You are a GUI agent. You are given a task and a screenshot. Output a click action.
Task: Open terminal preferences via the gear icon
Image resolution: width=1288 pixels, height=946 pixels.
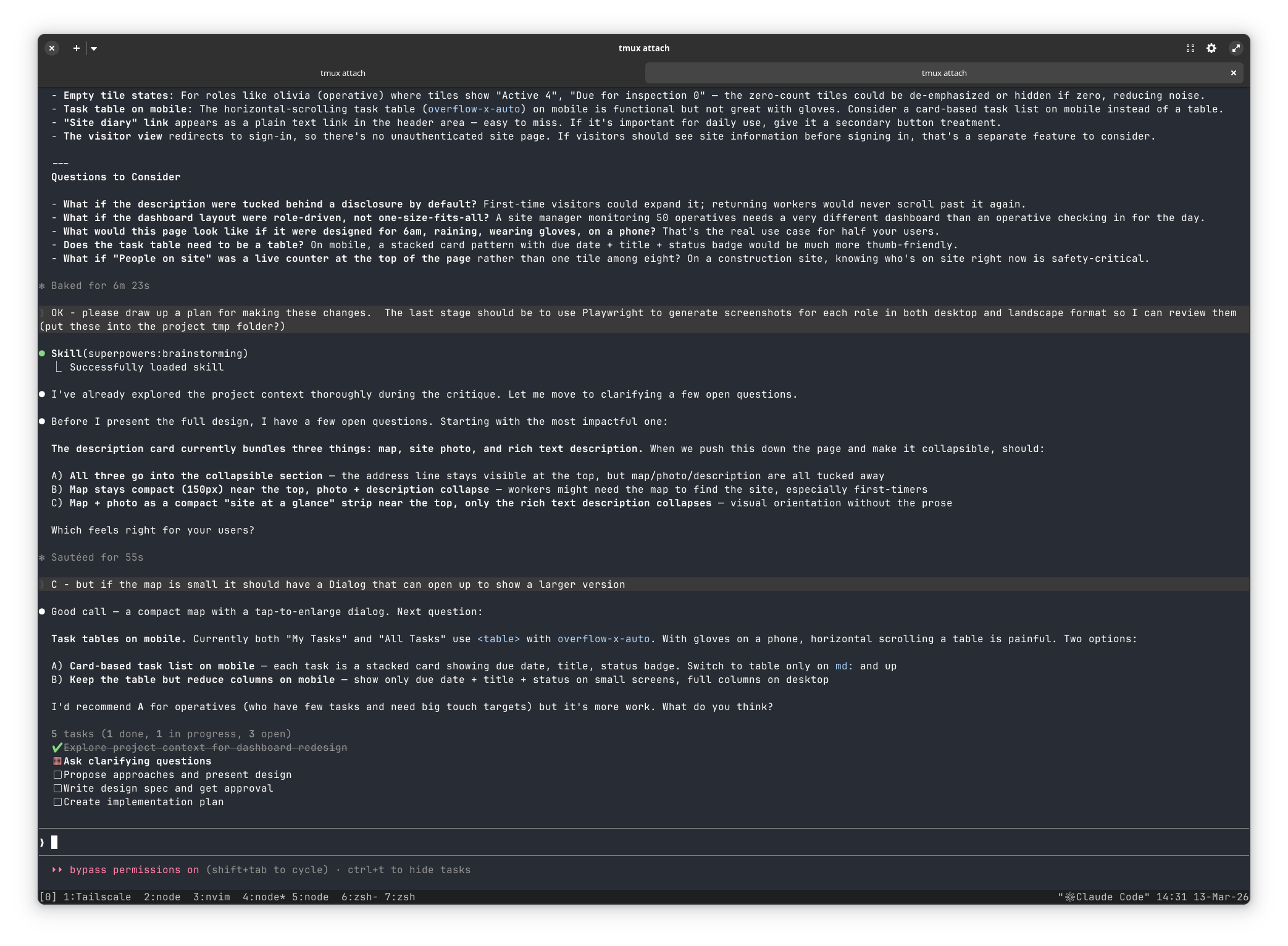click(1213, 48)
